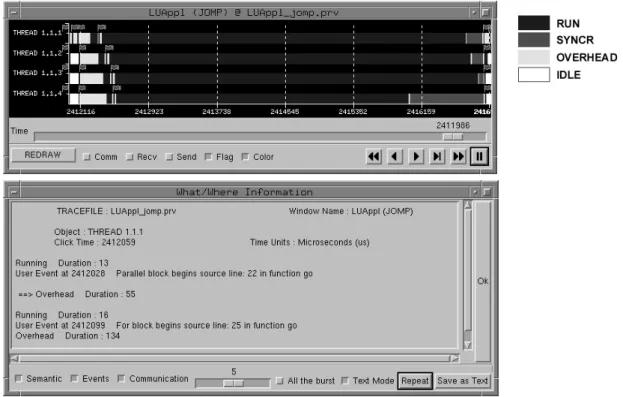The width and height of the screenshot is (623, 397).
Task: Click the Repeat button
Action: pos(415,381)
